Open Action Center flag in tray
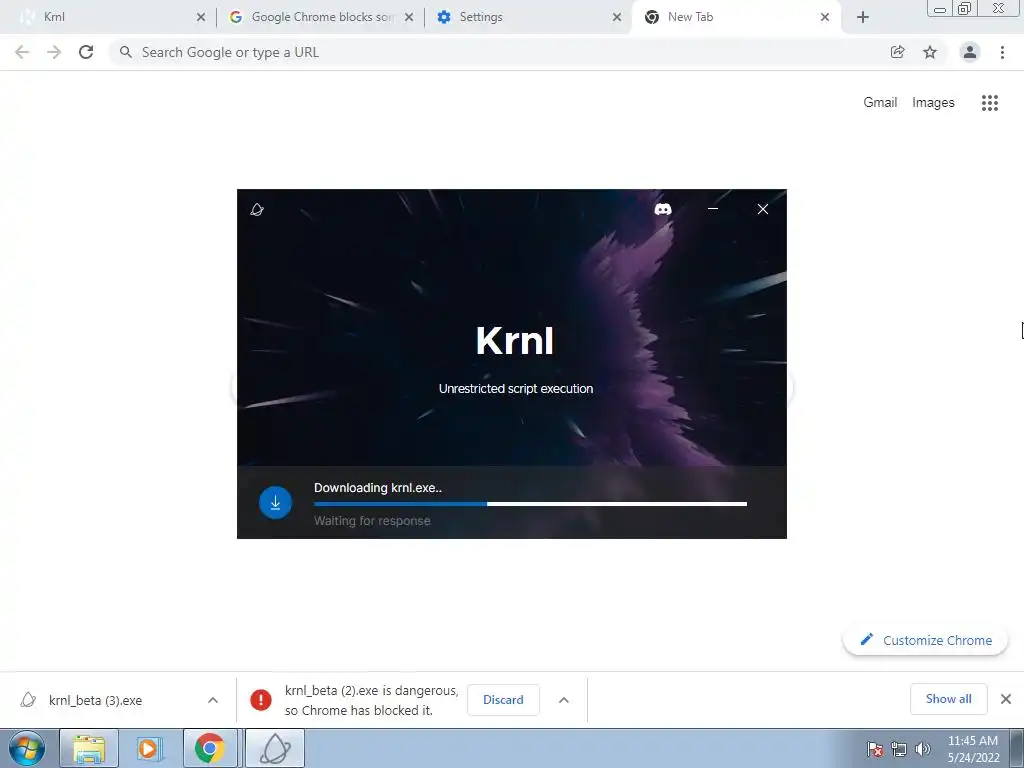Image resolution: width=1024 pixels, height=768 pixels. point(875,749)
